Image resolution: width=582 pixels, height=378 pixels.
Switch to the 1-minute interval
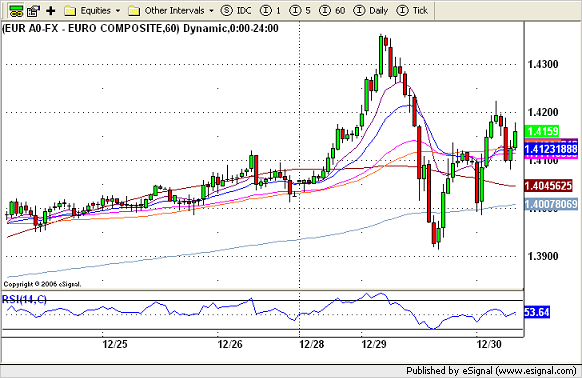tap(270, 11)
